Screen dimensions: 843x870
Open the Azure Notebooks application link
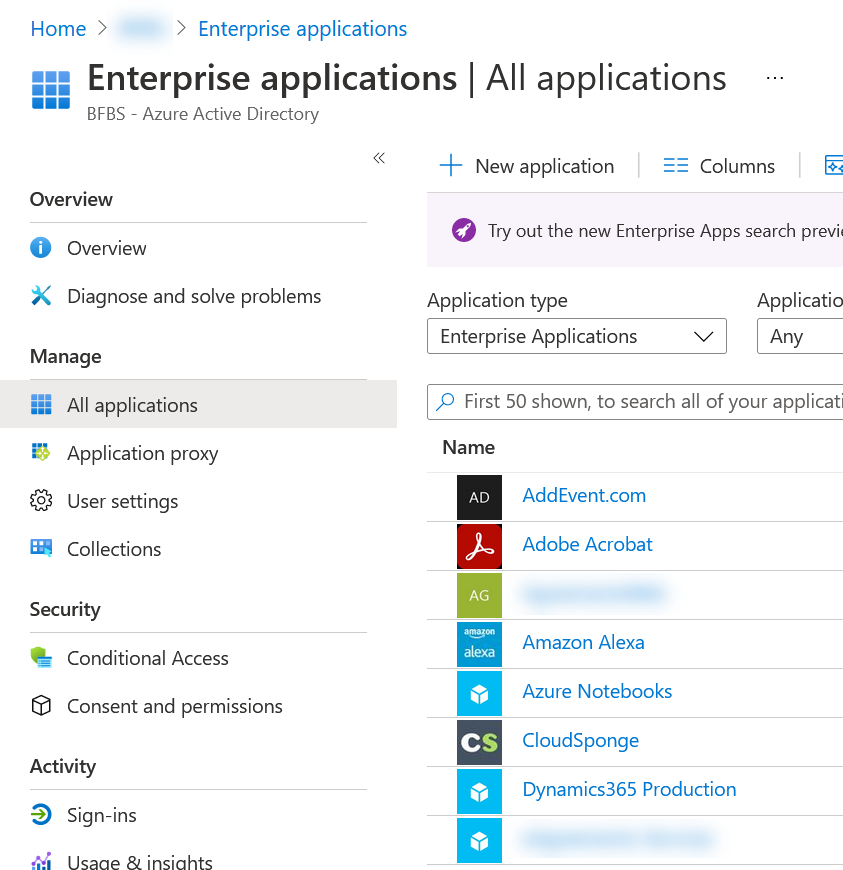click(x=597, y=691)
